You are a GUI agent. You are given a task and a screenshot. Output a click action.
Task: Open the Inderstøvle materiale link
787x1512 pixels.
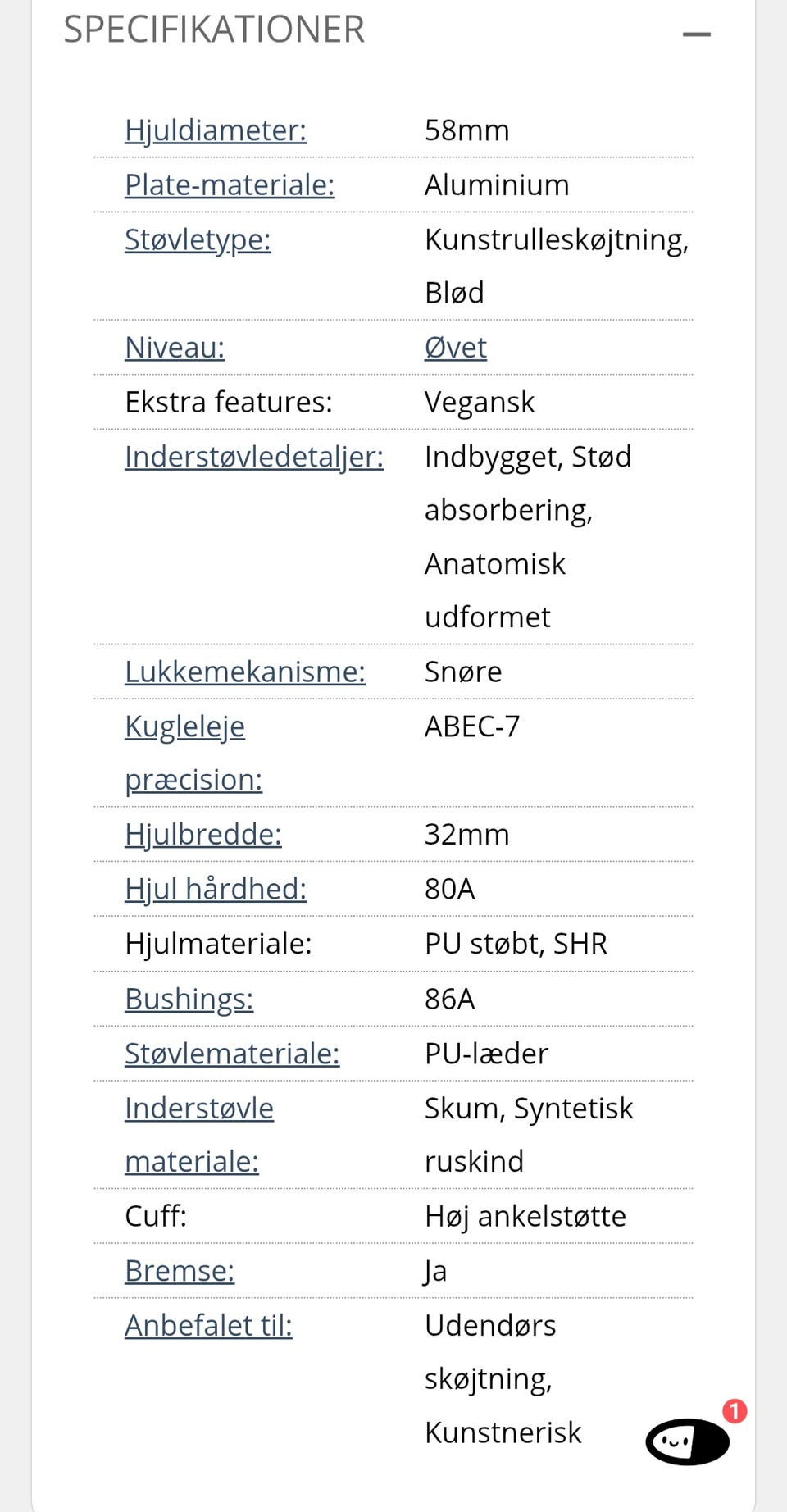(x=199, y=1135)
